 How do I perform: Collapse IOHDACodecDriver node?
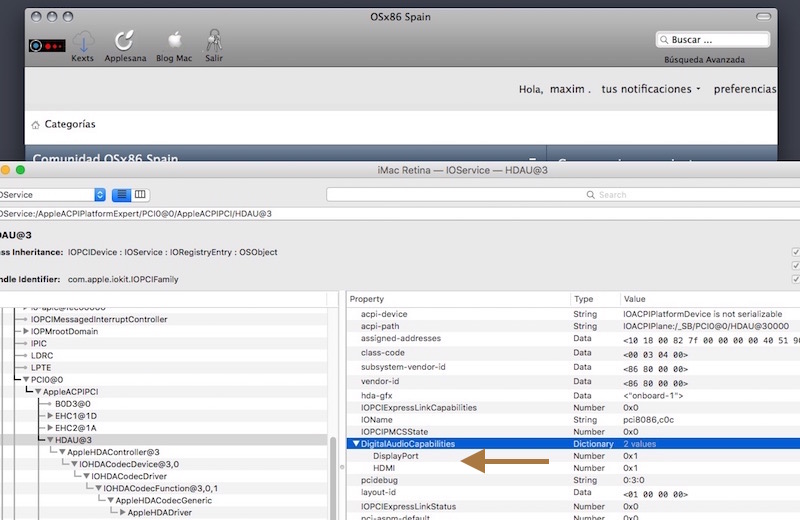pyautogui.click(x=87, y=476)
